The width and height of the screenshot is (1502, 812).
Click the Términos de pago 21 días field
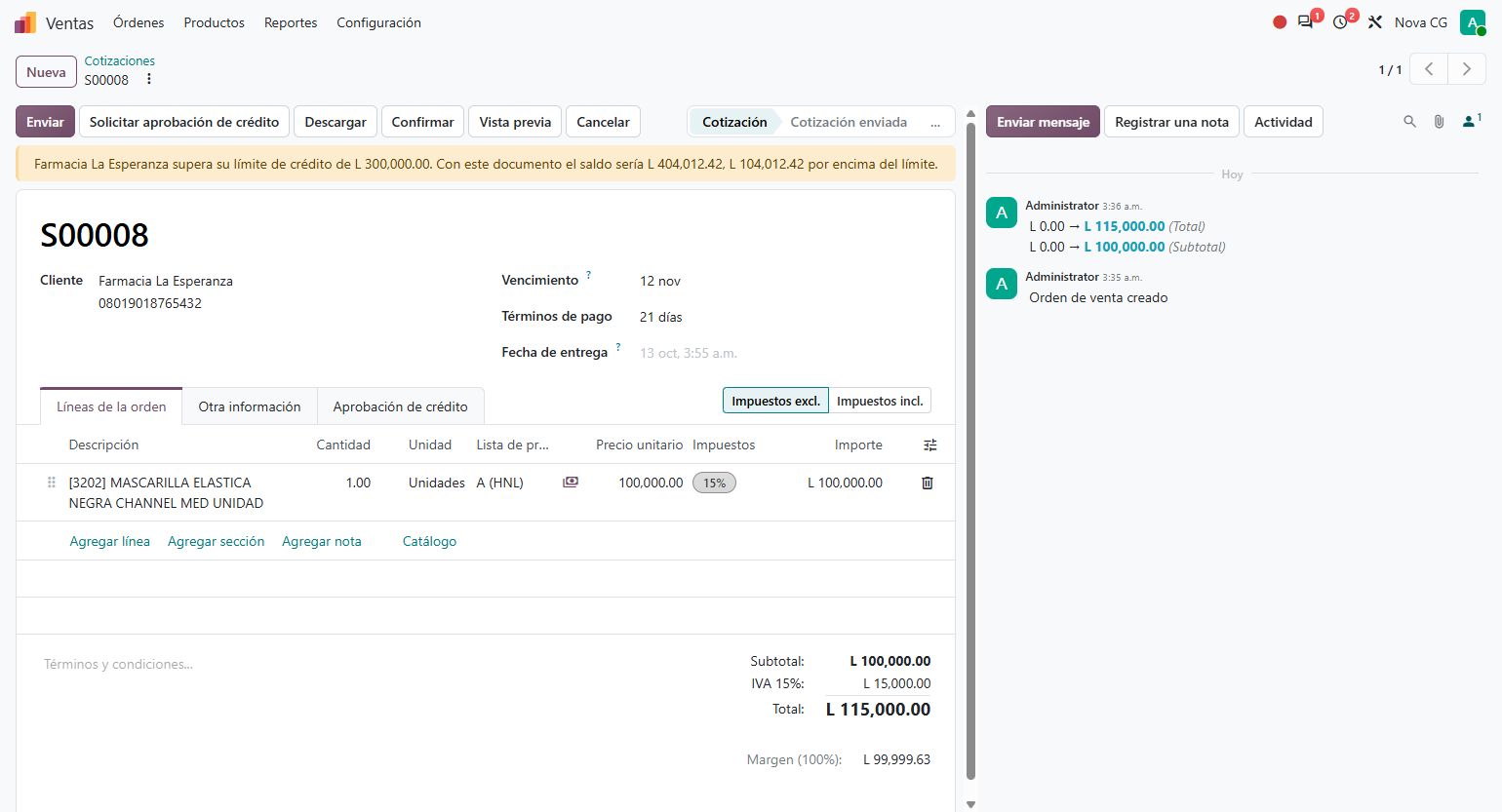[785, 317]
